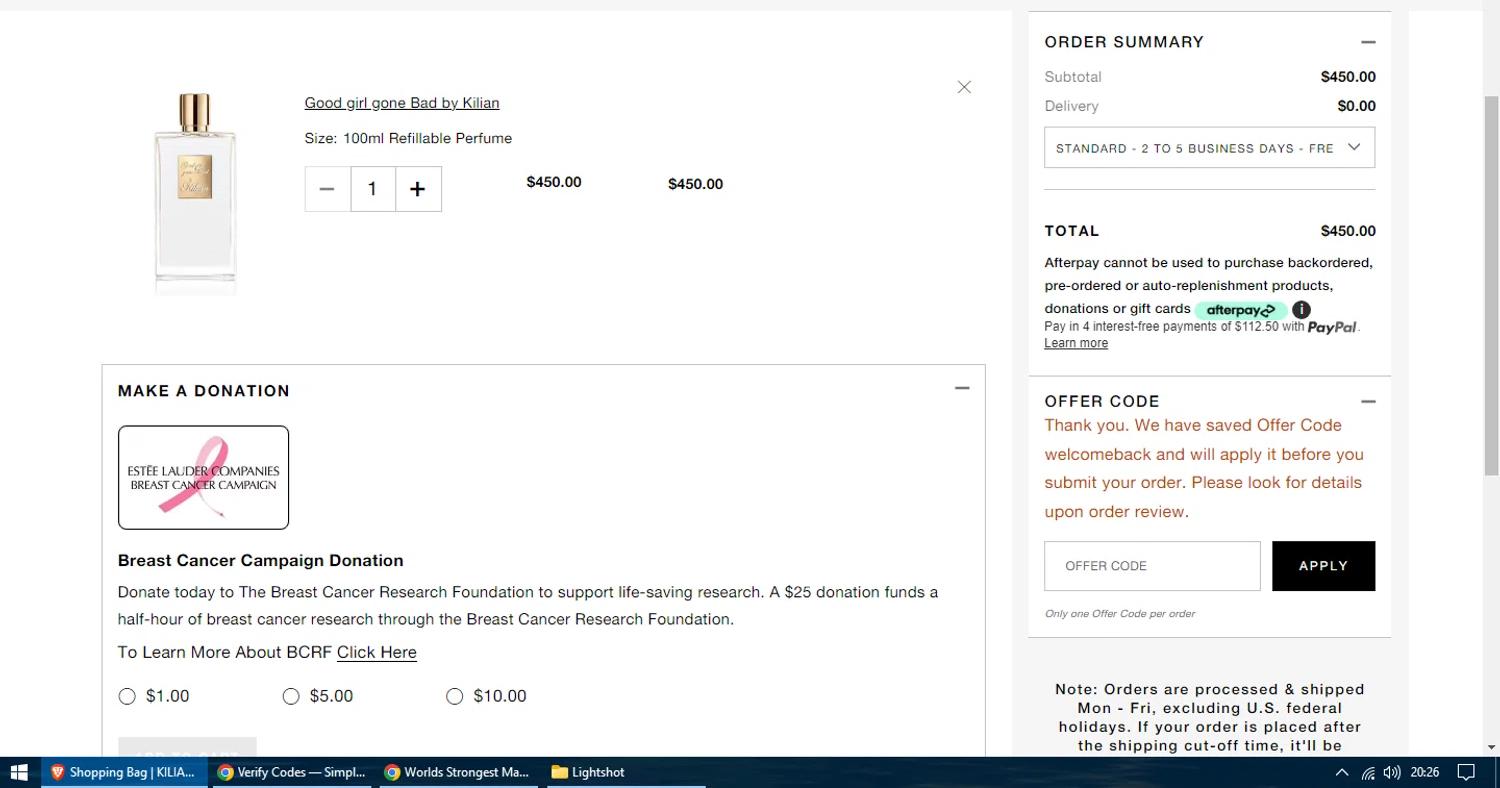Screen dimensions: 1500x788
Task: Select the $1.00 donation option
Action: [127, 696]
